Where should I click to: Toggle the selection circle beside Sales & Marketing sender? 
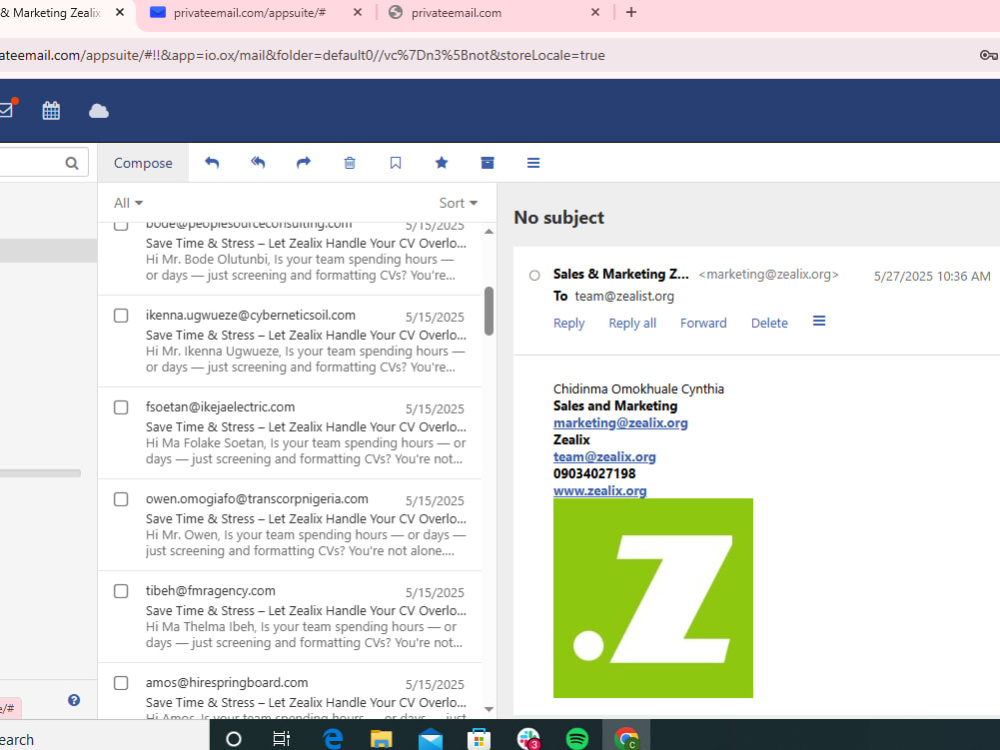coord(534,276)
